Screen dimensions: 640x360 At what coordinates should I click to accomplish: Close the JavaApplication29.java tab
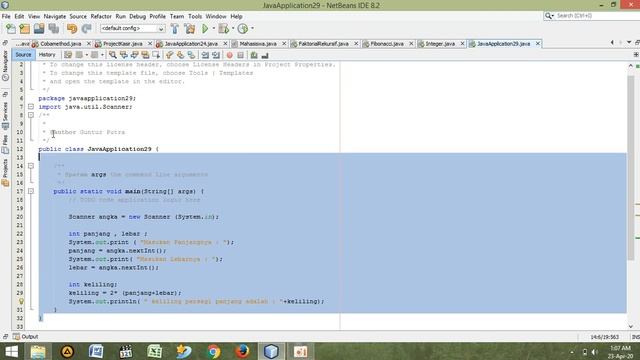(538, 44)
